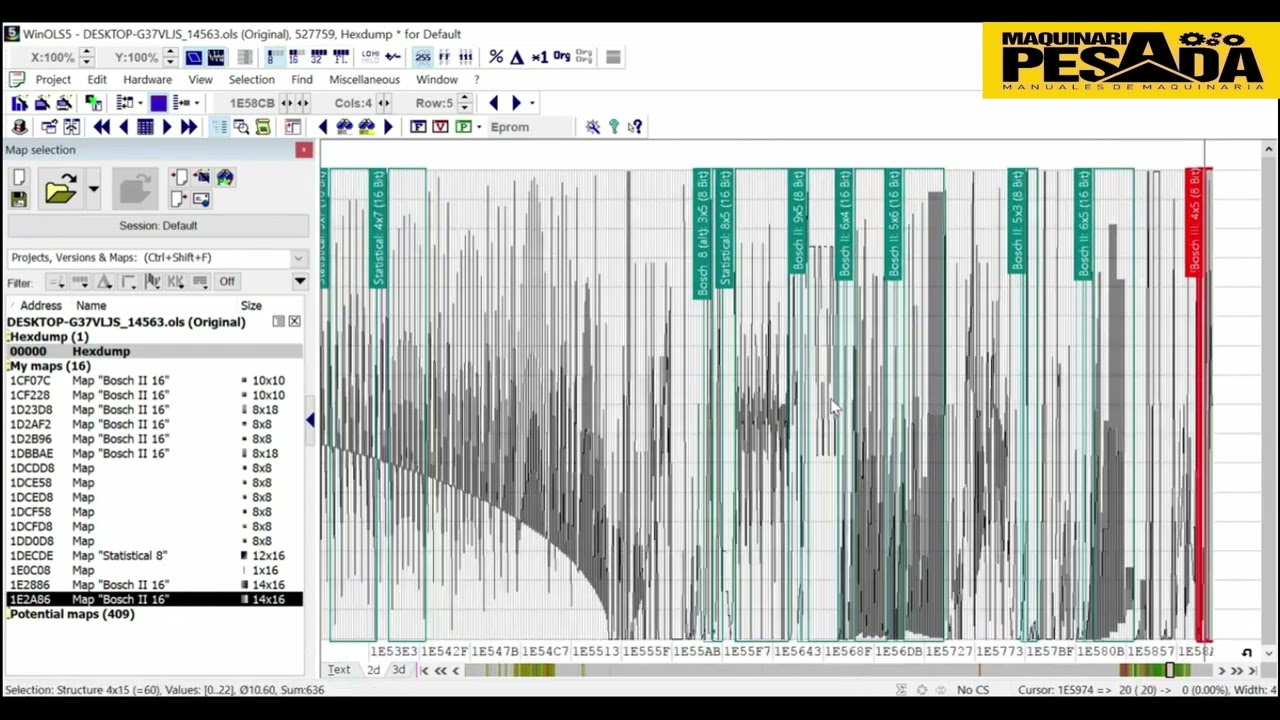Image resolution: width=1280 pixels, height=720 pixels.
Task: Open the Projects, Versions & Maps combo box
Action: pos(158,257)
